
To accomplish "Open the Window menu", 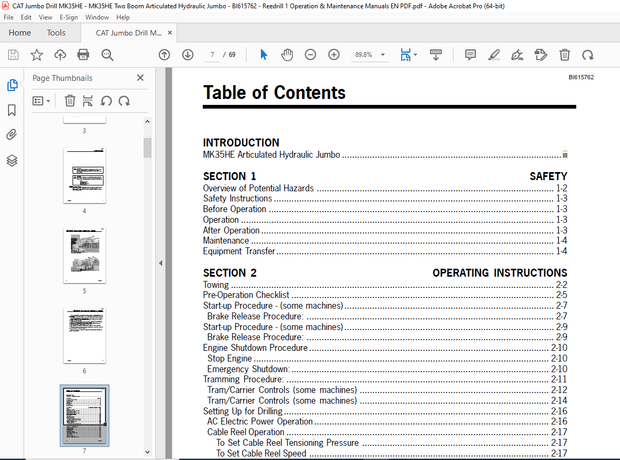I will click(x=97, y=17).
